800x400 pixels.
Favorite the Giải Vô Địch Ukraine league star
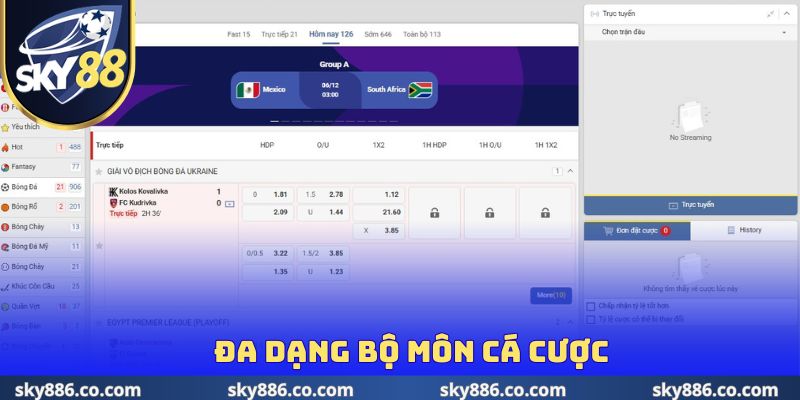pyautogui.click(x=99, y=172)
